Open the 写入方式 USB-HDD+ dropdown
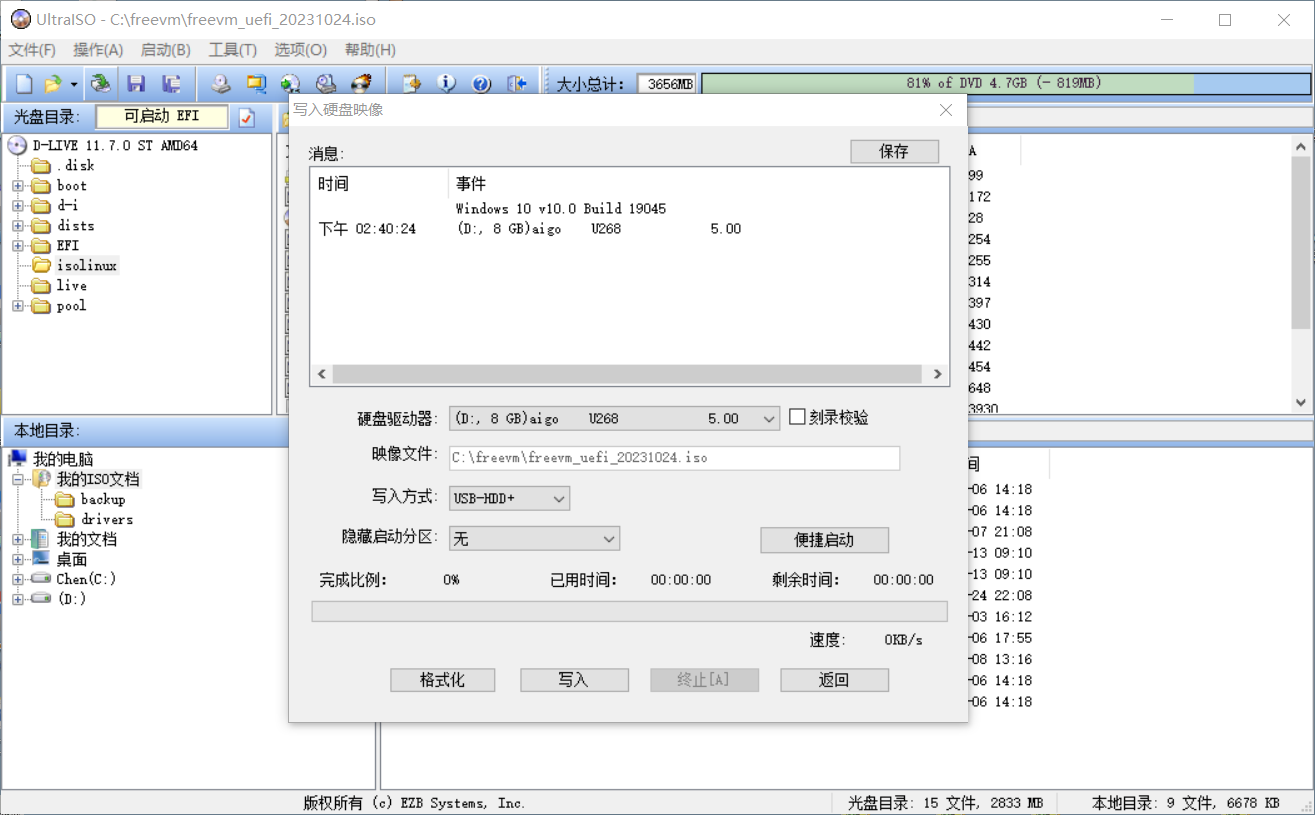 click(x=559, y=498)
